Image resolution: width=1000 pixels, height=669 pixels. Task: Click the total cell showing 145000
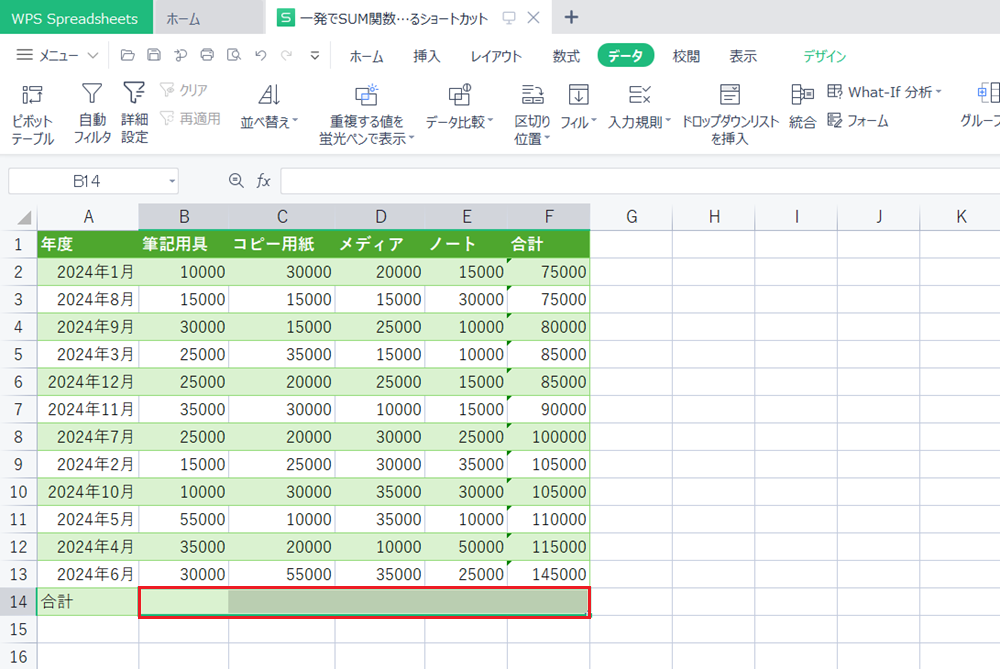549,574
